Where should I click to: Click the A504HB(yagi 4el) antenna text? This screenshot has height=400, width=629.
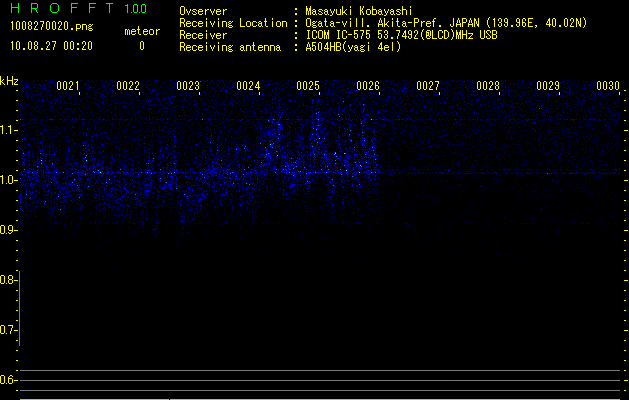click(x=353, y=47)
